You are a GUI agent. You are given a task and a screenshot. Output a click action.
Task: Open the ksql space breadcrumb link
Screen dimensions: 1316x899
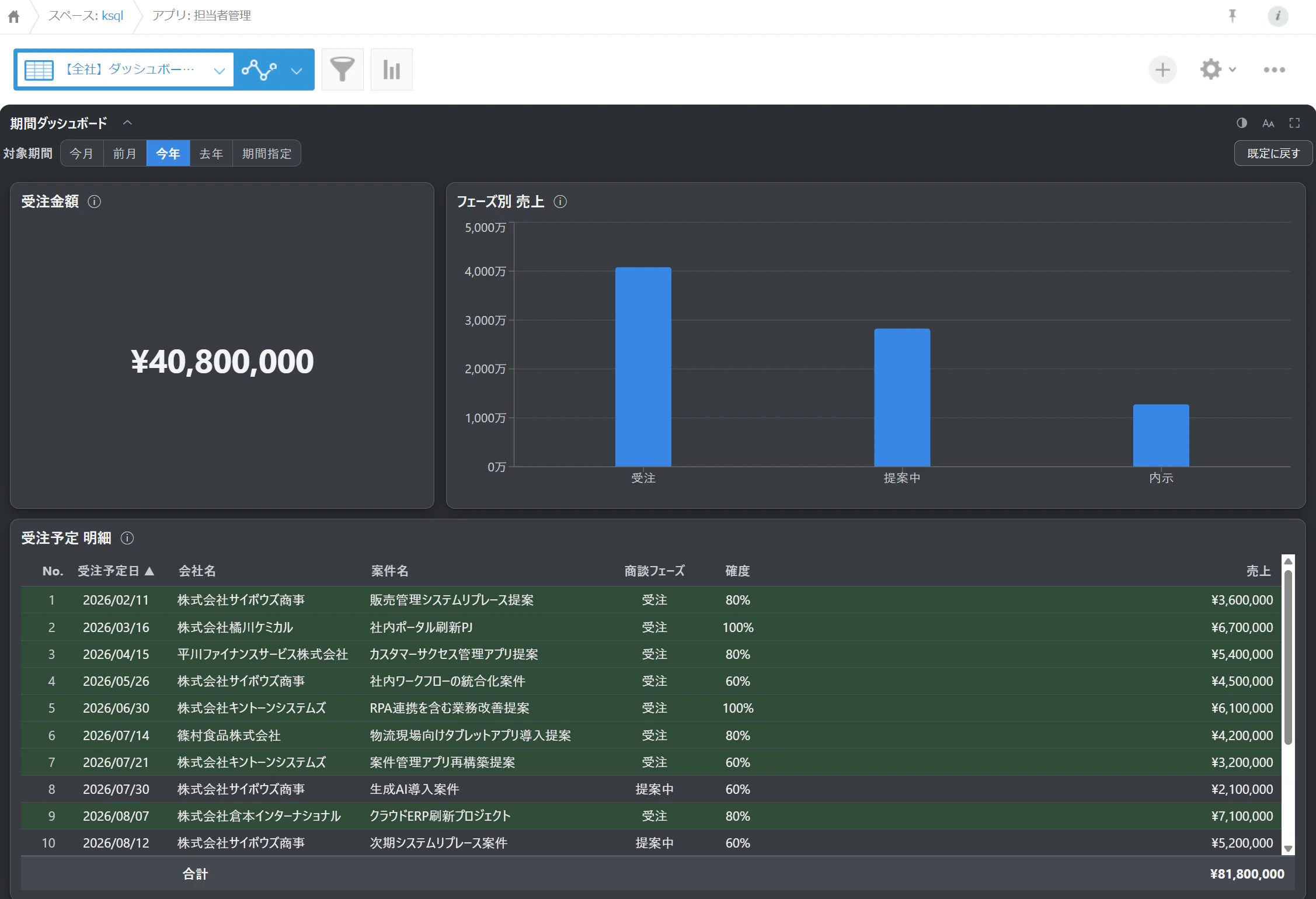tap(112, 16)
